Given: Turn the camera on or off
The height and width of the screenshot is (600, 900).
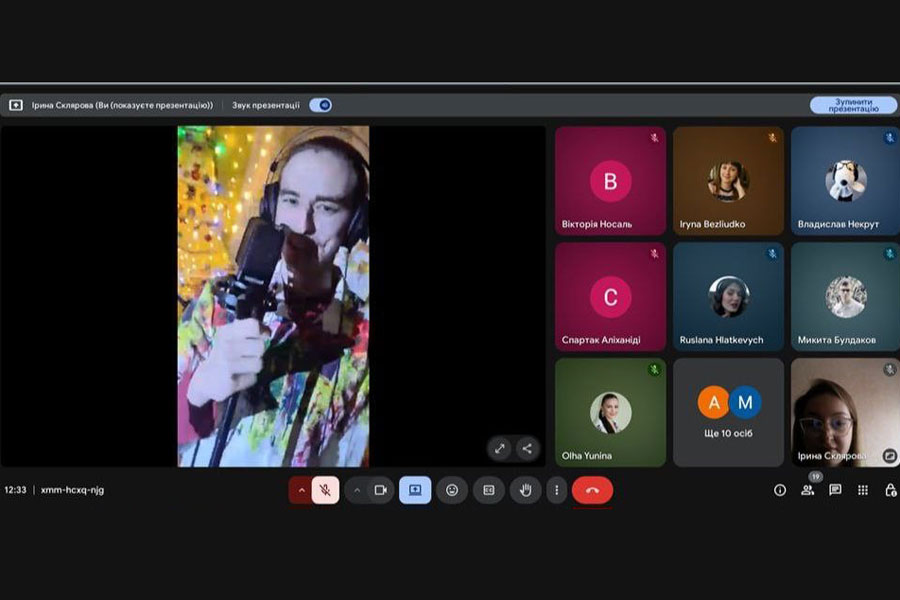Looking at the screenshot, I should pos(381,490).
